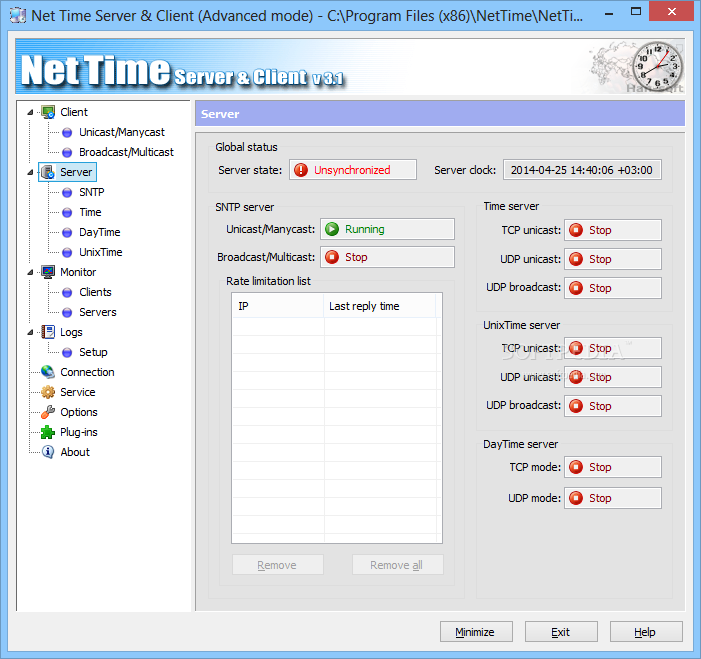Select SNTP under Server
The height and width of the screenshot is (659, 701).
coord(92,192)
